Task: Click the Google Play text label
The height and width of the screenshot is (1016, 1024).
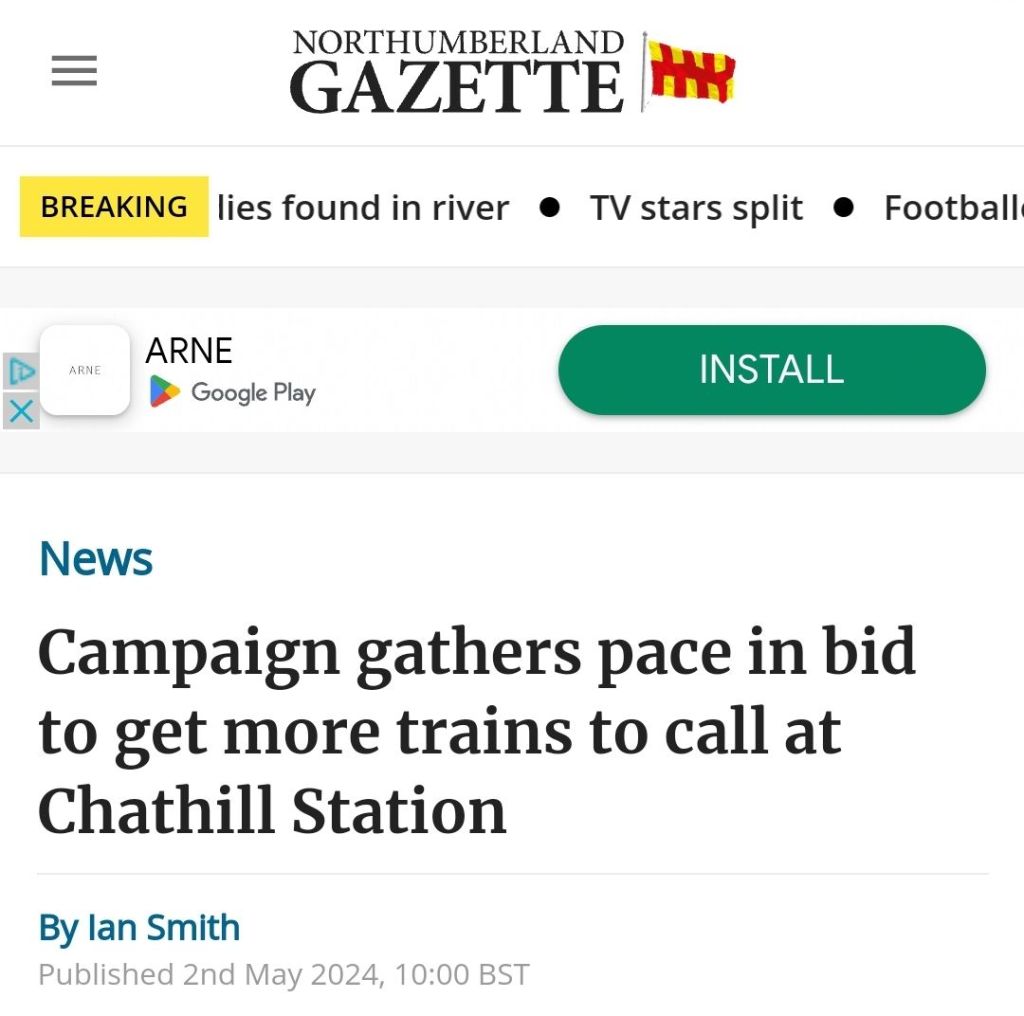Action: [253, 393]
